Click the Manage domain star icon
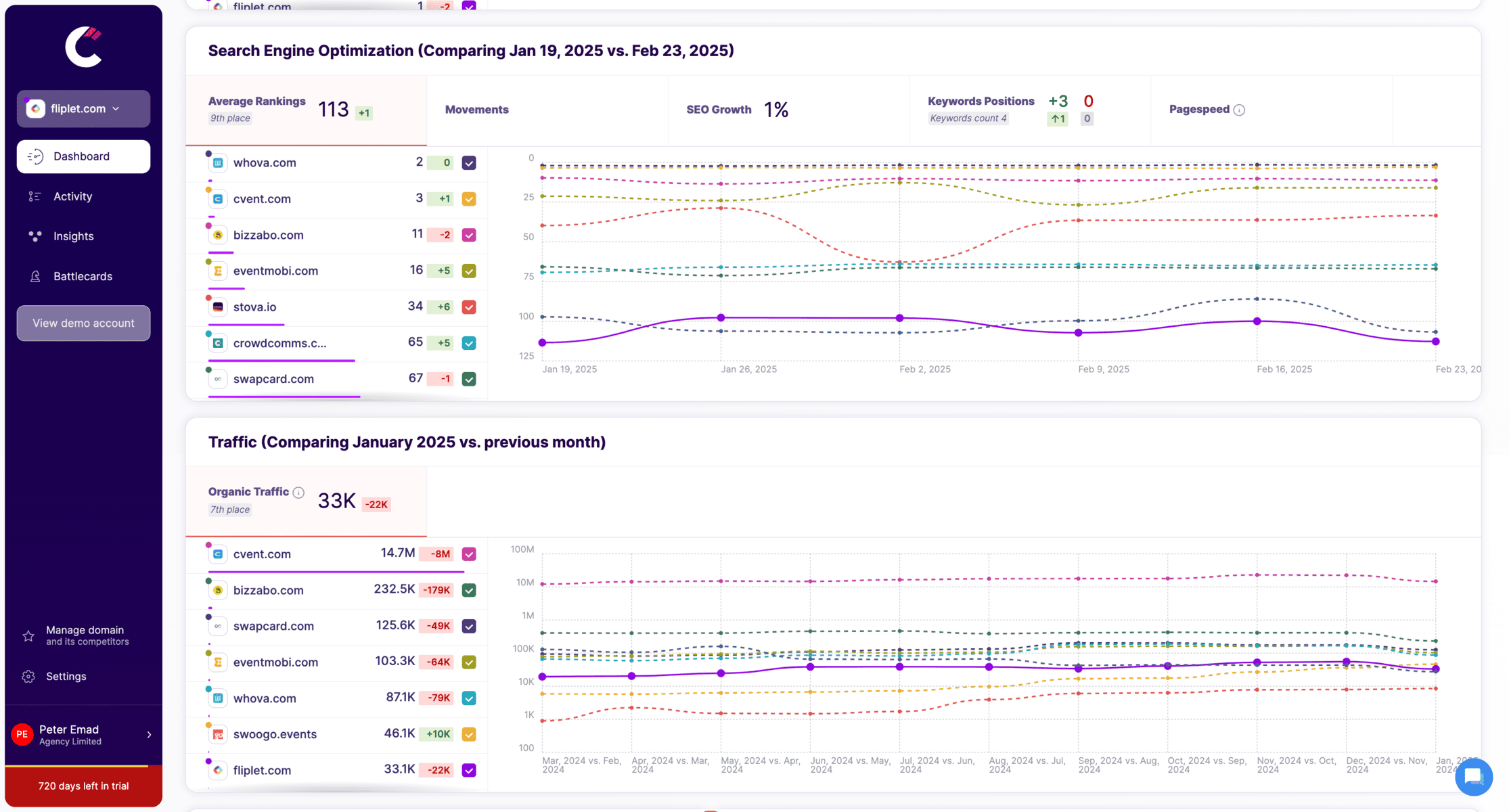 28,636
